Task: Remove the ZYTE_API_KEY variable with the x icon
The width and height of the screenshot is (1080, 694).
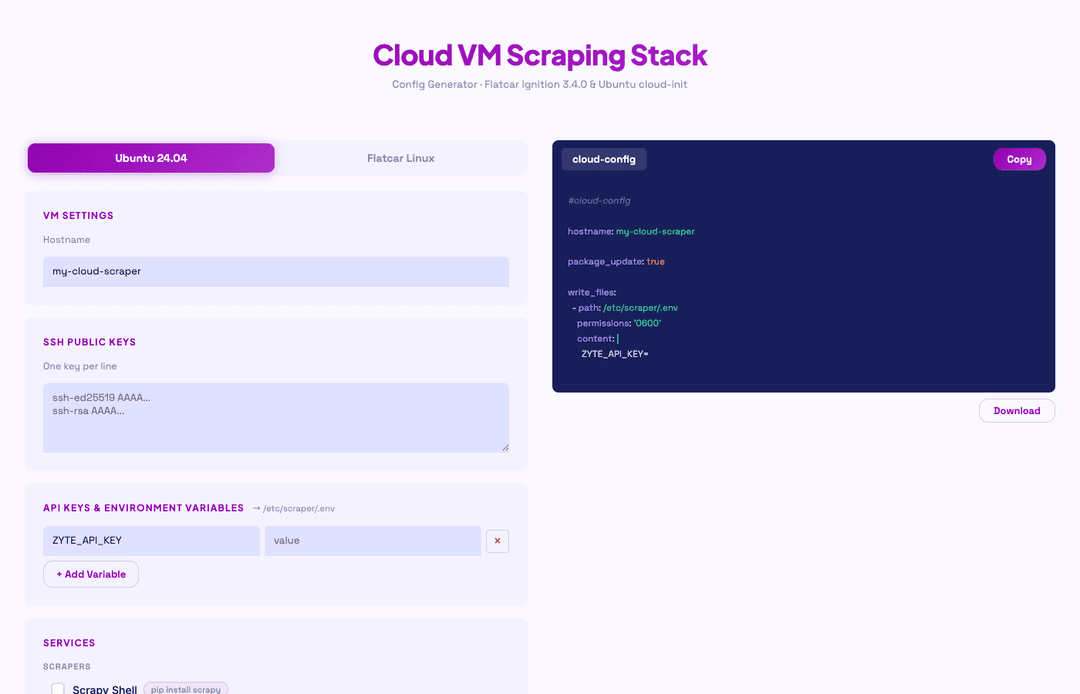Action: coord(497,541)
